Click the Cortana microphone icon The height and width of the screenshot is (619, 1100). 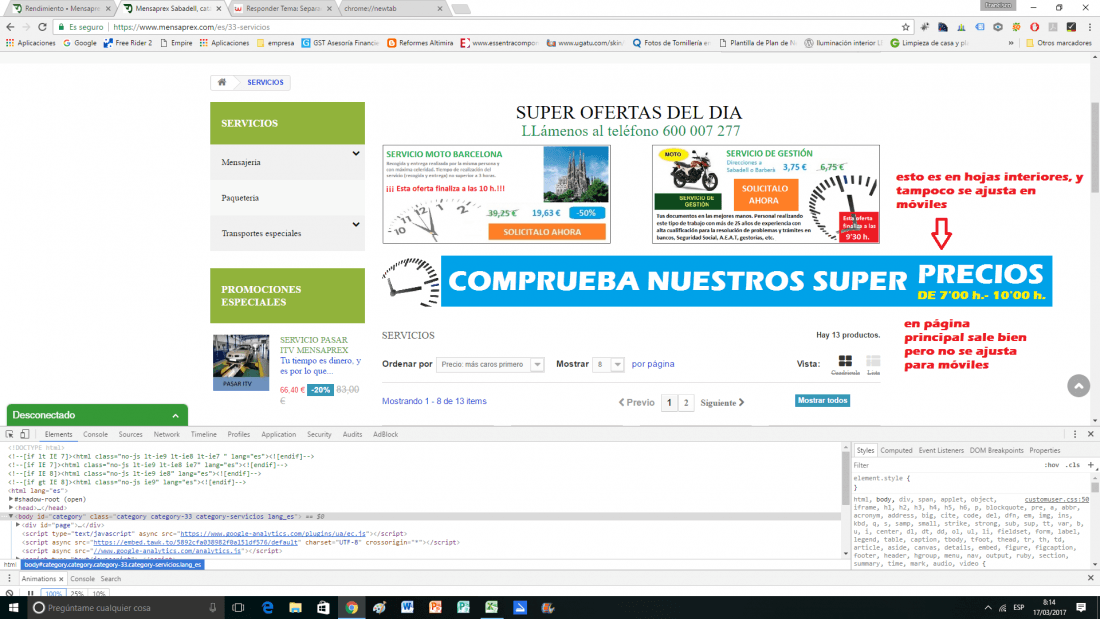point(212,607)
